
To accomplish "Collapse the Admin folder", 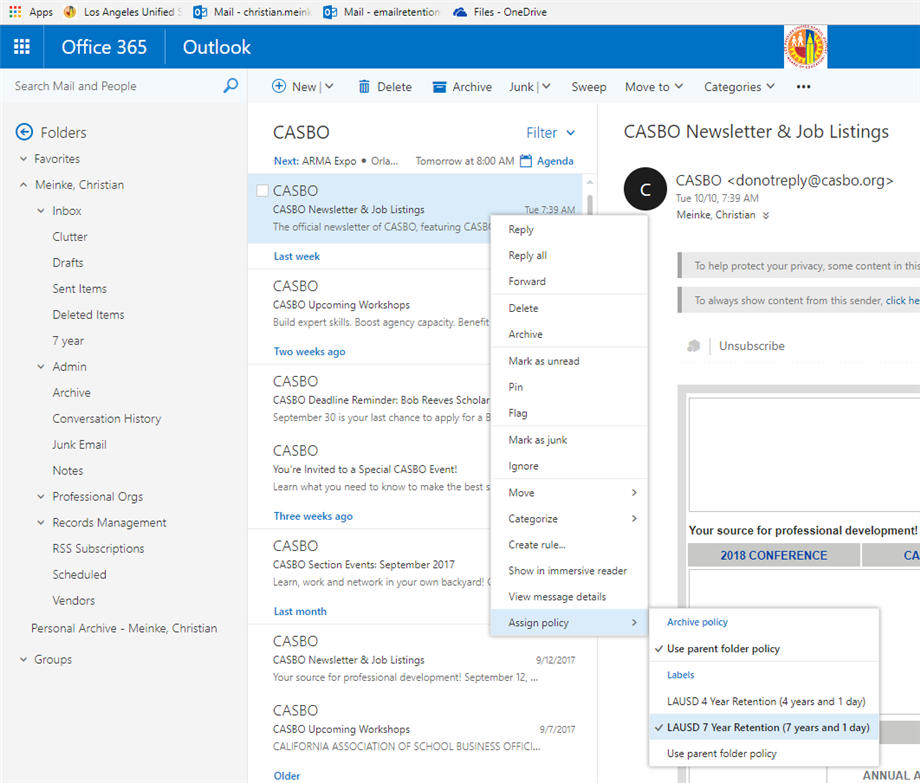I will [40, 367].
